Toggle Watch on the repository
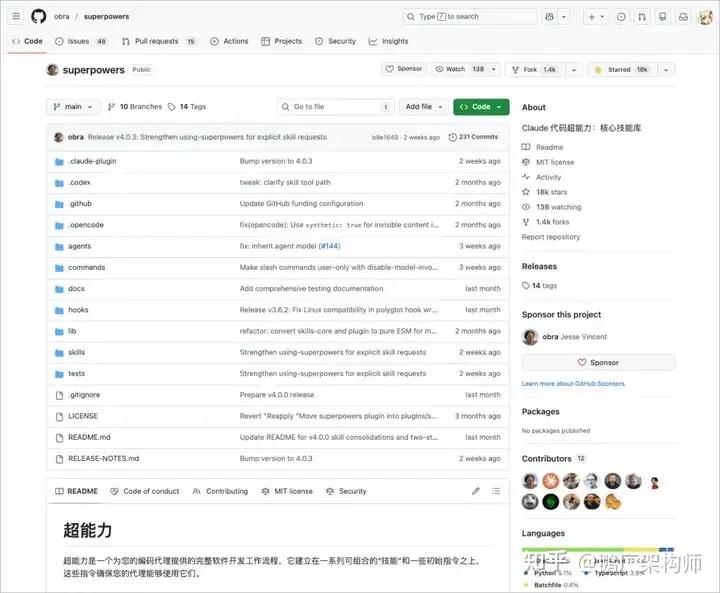720x593 pixels. coord(460,69)
